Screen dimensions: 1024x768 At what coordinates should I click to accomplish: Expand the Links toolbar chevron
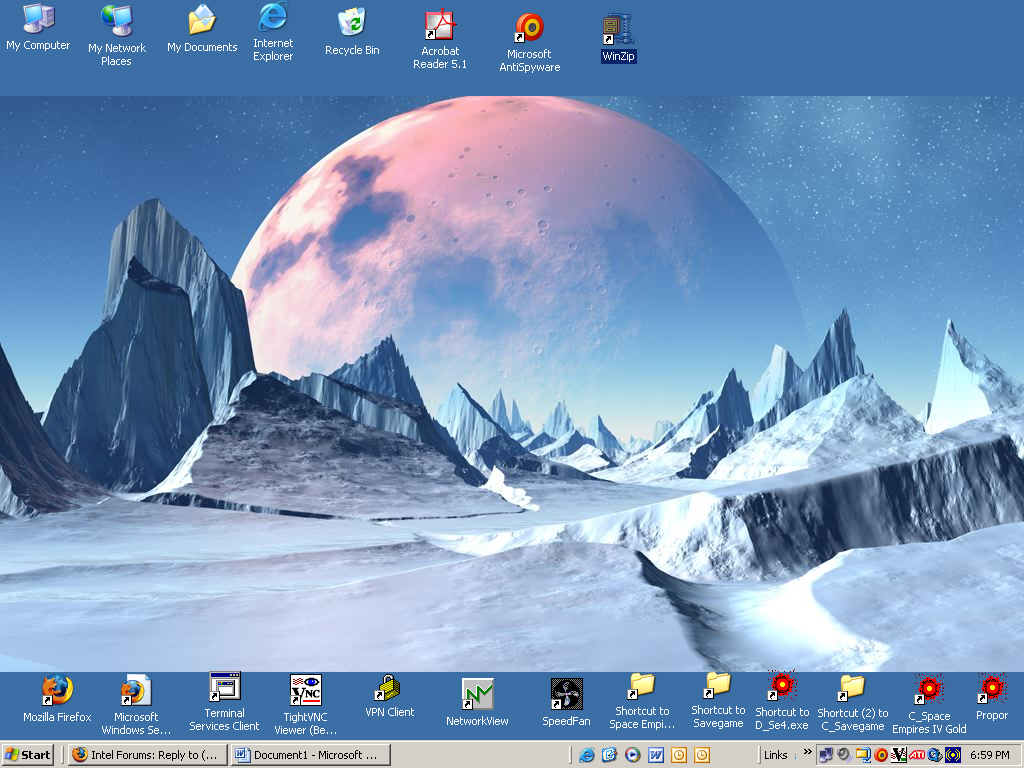807,752
